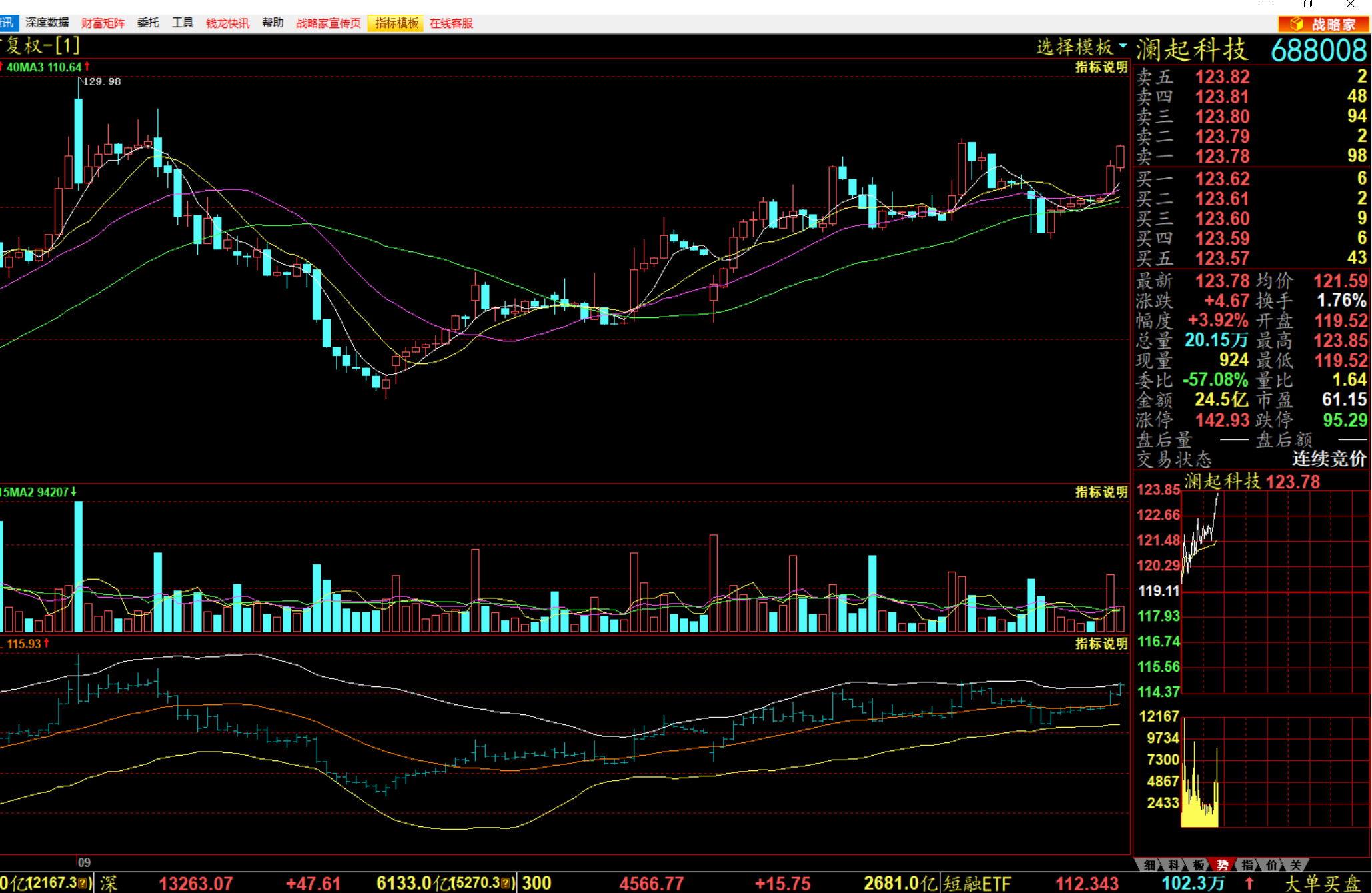Click the 买五 price 123.57
1372x893 pixels.
pos(1223,258)
